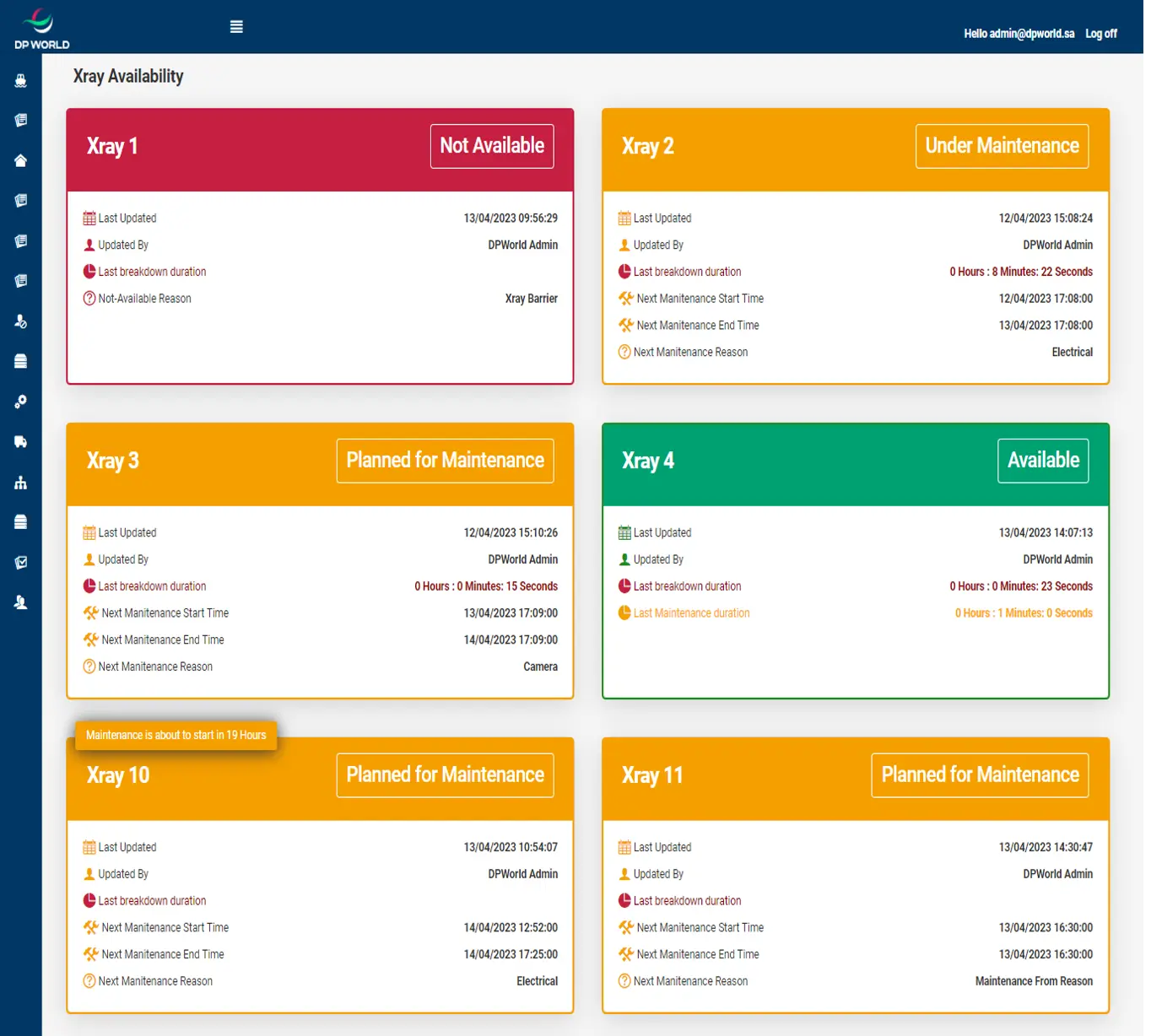Click the Under Maintenance badge on Xray 2
Image resolution: width=1151 pixels, height=1036 pixels.
coord(1002,145)
